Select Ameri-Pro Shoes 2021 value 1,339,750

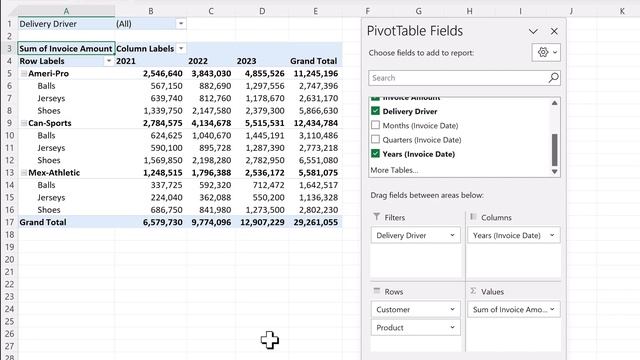click(151, 111)
